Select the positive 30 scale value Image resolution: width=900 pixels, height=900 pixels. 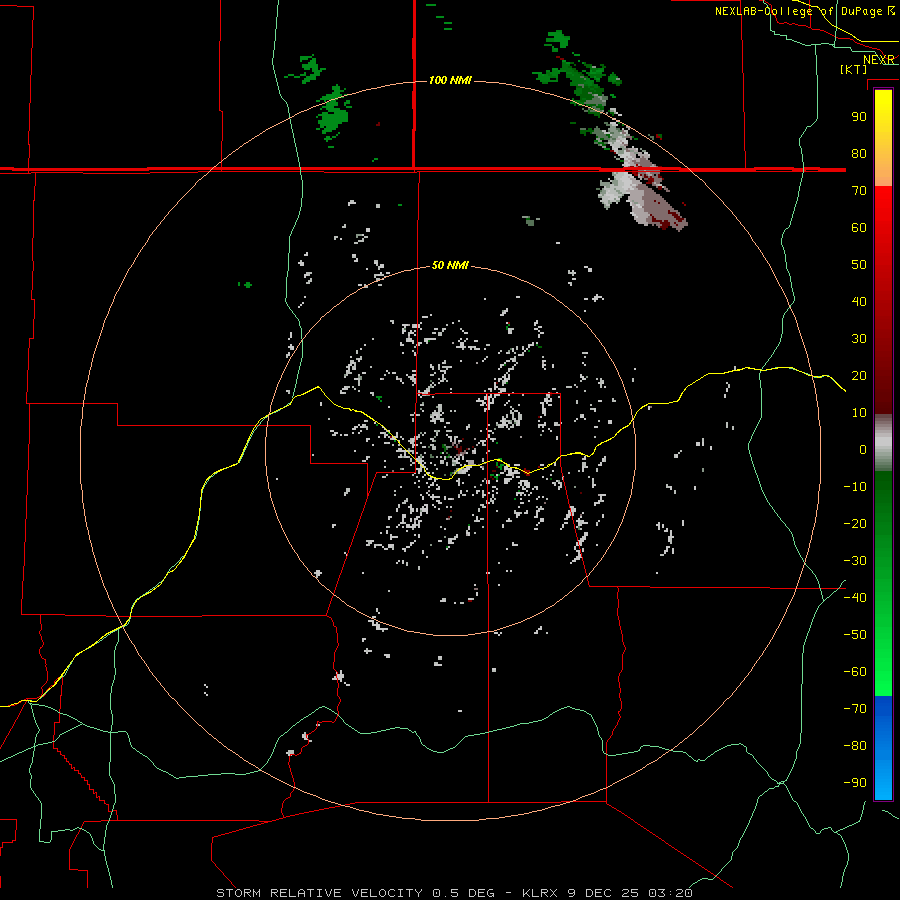coord(859,339)
